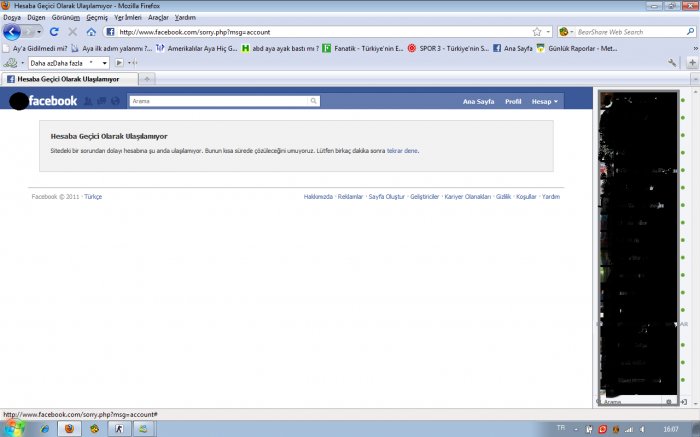This screenshot has width=700, height=437.
Task: Switch to Firefox in the taskbar
Action: [x=69, y=429]
